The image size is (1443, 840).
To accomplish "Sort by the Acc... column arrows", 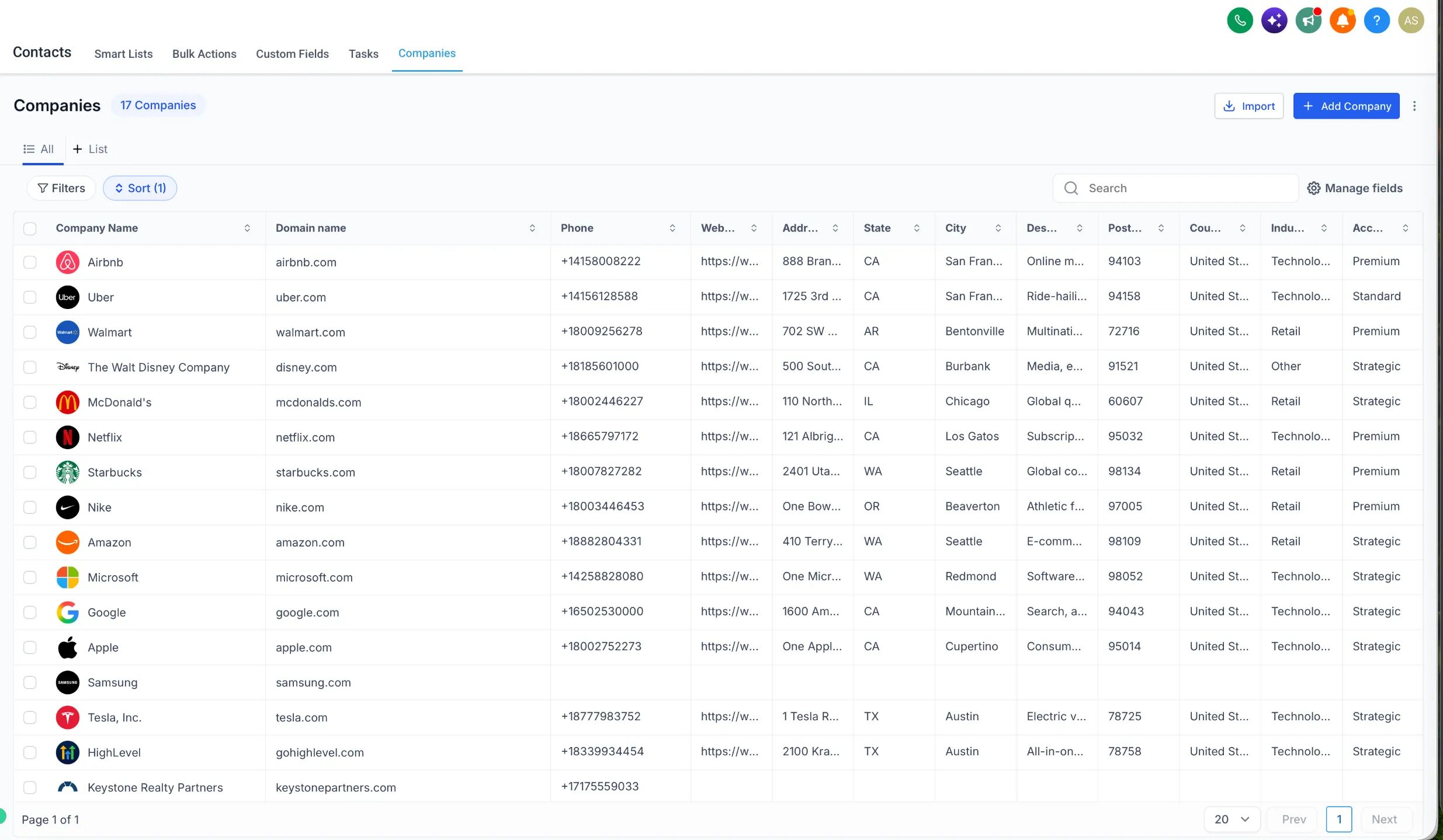I will coord(1406,228).
